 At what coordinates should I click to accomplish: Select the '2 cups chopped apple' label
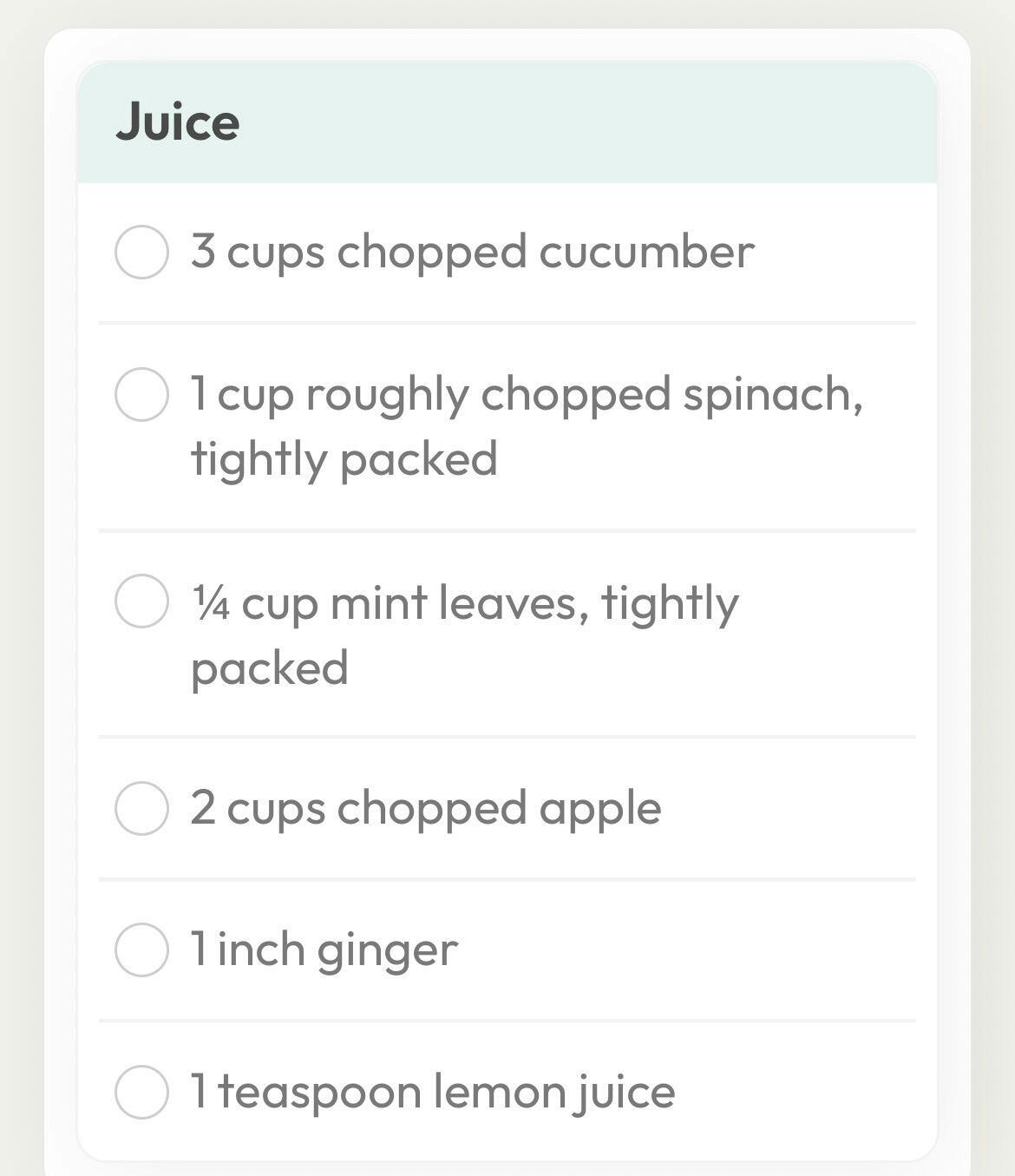coord(425,808)
